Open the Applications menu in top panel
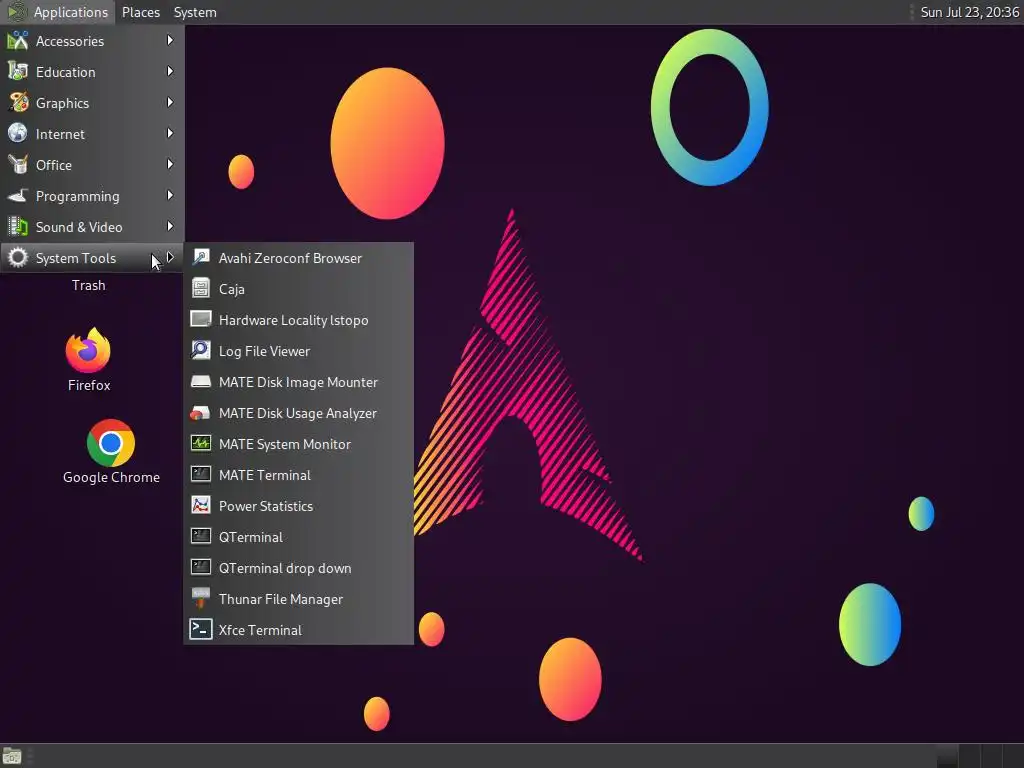Viewport: 1024px width, 768px height. [x=57, y=12]
